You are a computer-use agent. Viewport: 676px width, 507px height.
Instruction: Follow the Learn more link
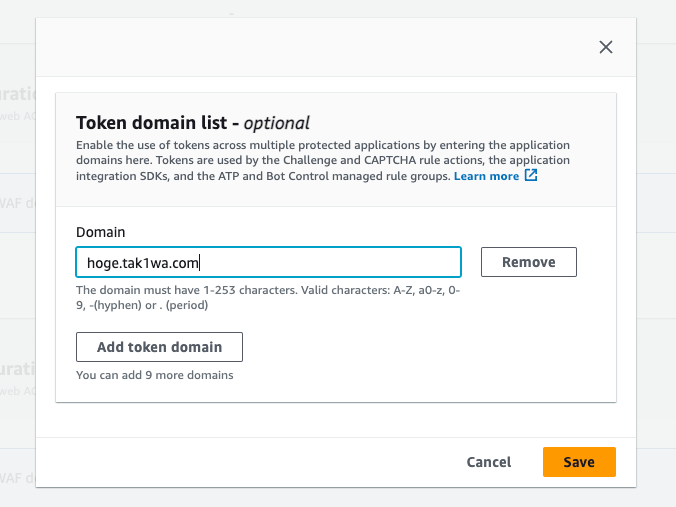point(486,176)
